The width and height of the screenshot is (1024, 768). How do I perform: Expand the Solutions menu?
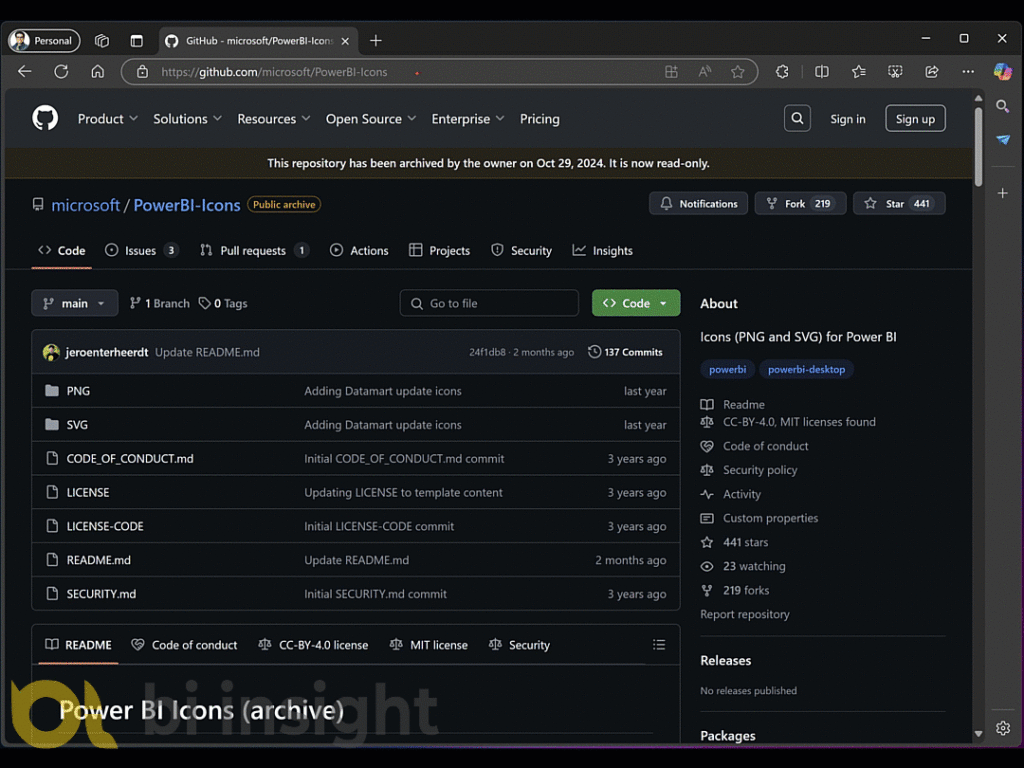point(187,119)
